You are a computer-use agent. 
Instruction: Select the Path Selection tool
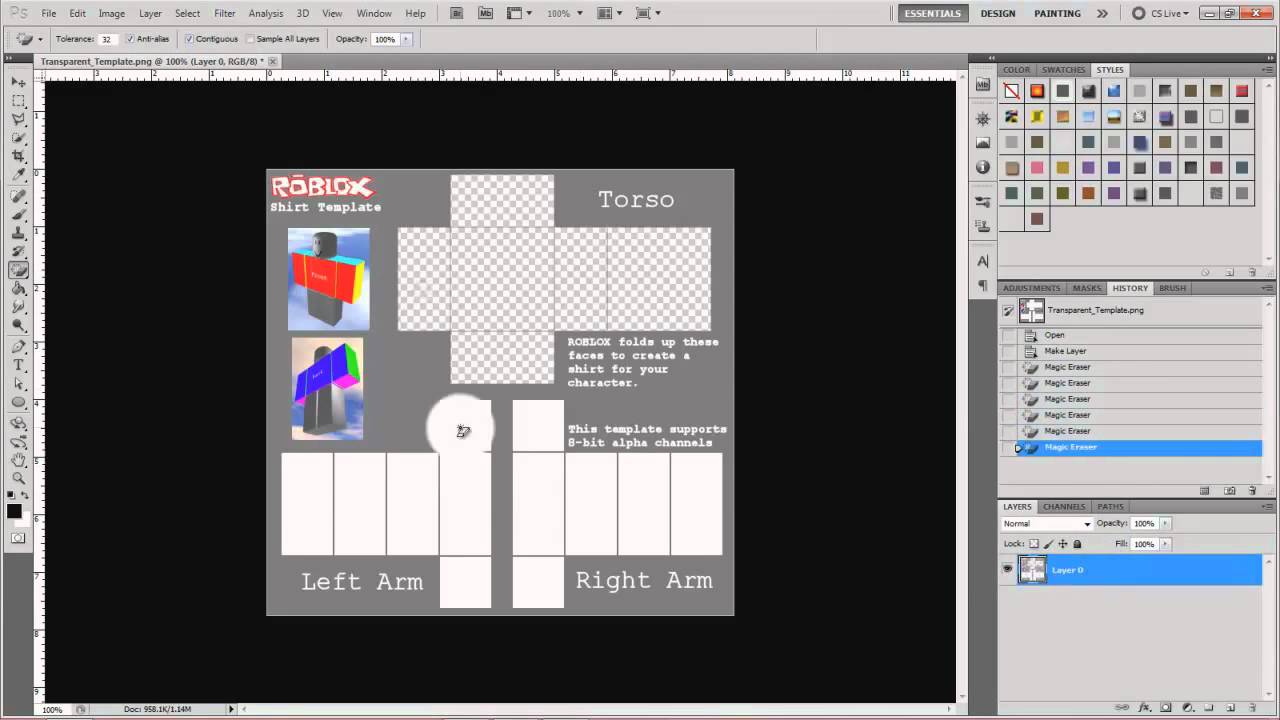tap(18, 383)
